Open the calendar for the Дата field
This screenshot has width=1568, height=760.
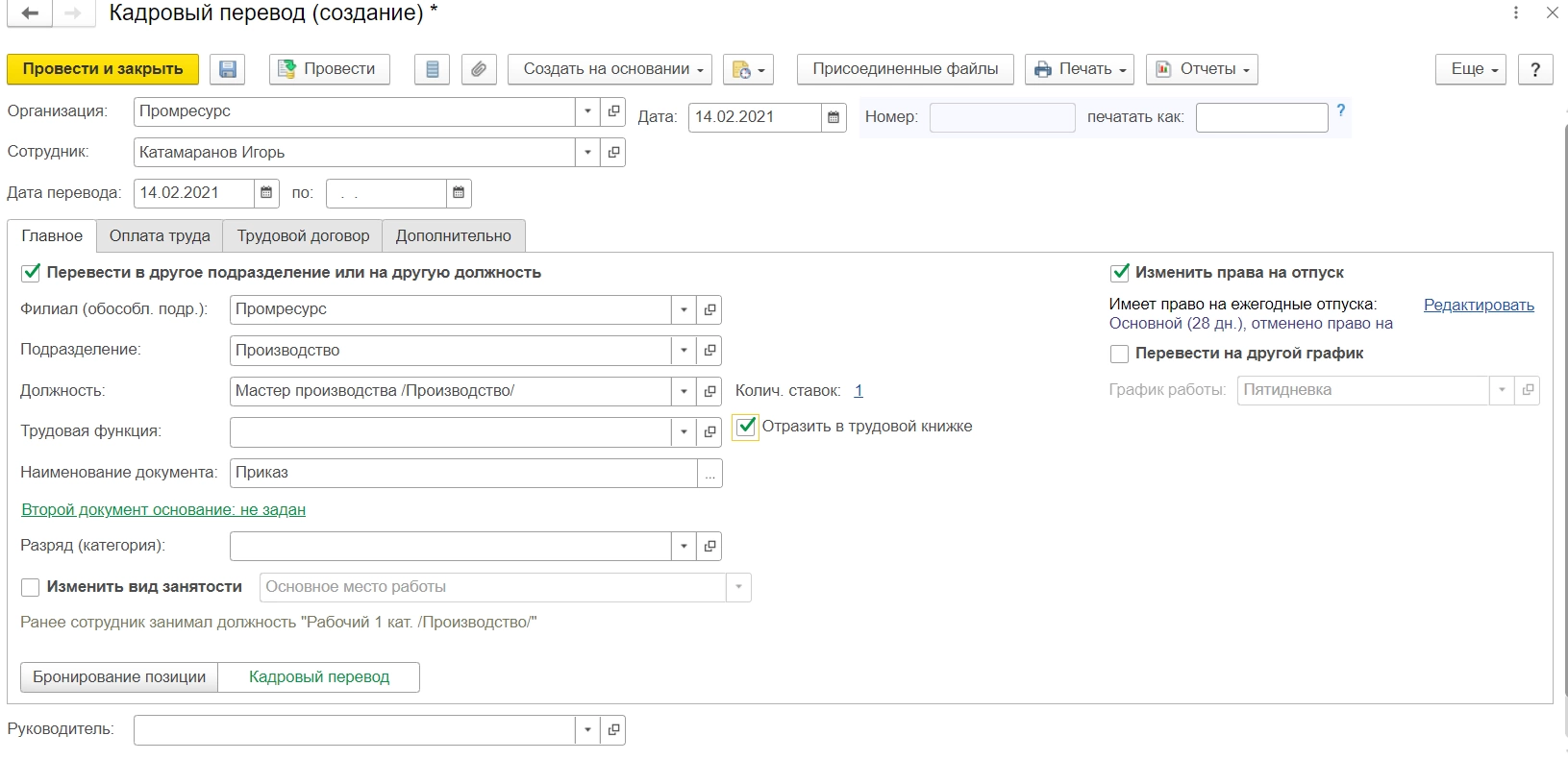[x=834, y=117]
